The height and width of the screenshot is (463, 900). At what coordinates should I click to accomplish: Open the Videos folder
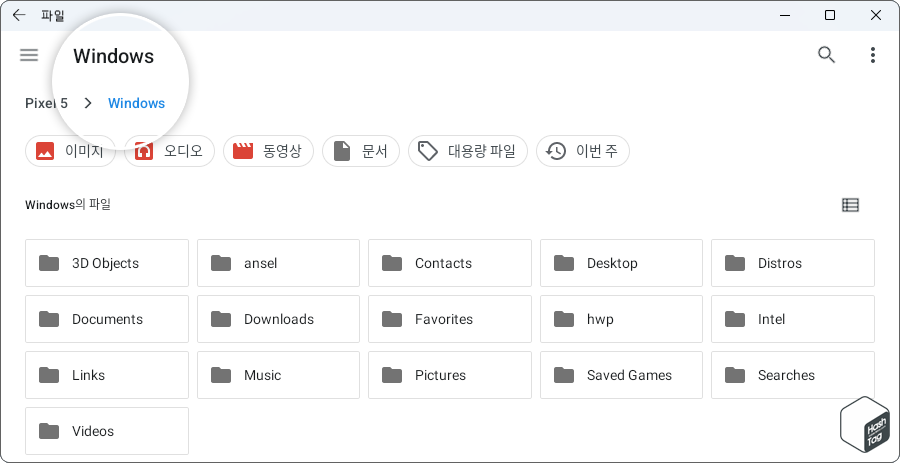click(107, 431)
